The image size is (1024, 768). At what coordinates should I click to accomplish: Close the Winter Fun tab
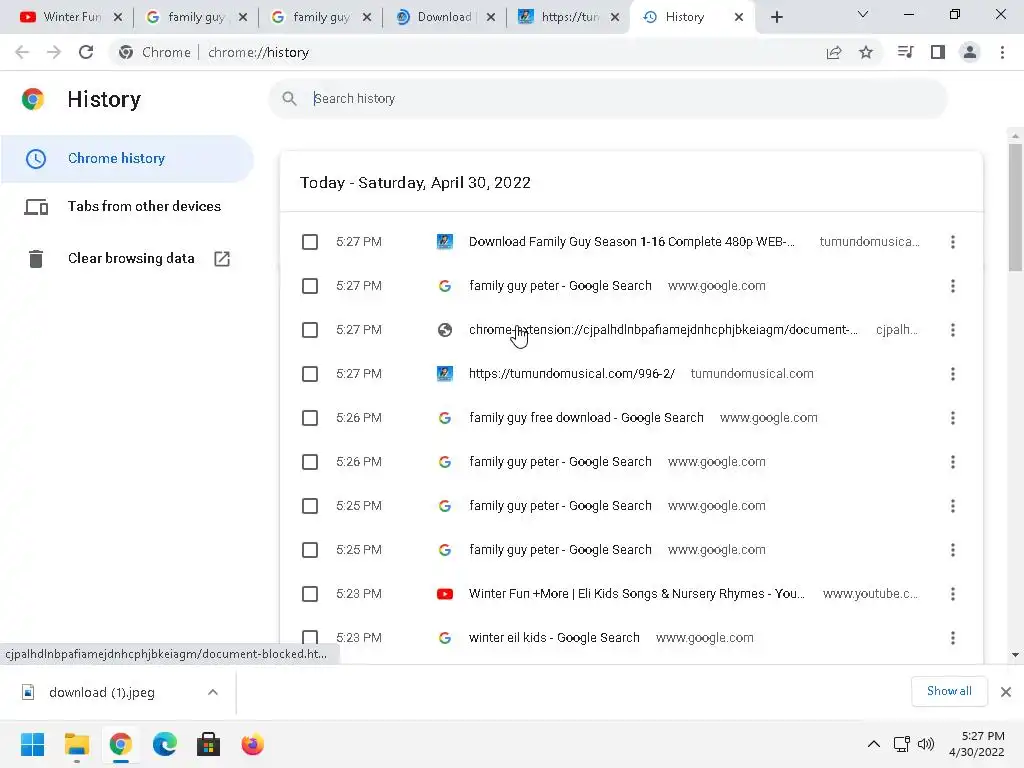coord(118,17)
